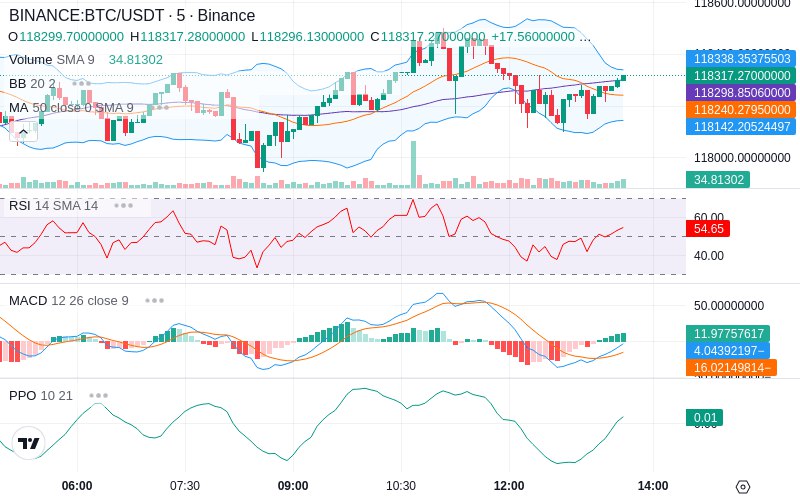Click the orange 118240.27950000 price label
This screenshot has height=500, width=800.
[x=741, y=109]
